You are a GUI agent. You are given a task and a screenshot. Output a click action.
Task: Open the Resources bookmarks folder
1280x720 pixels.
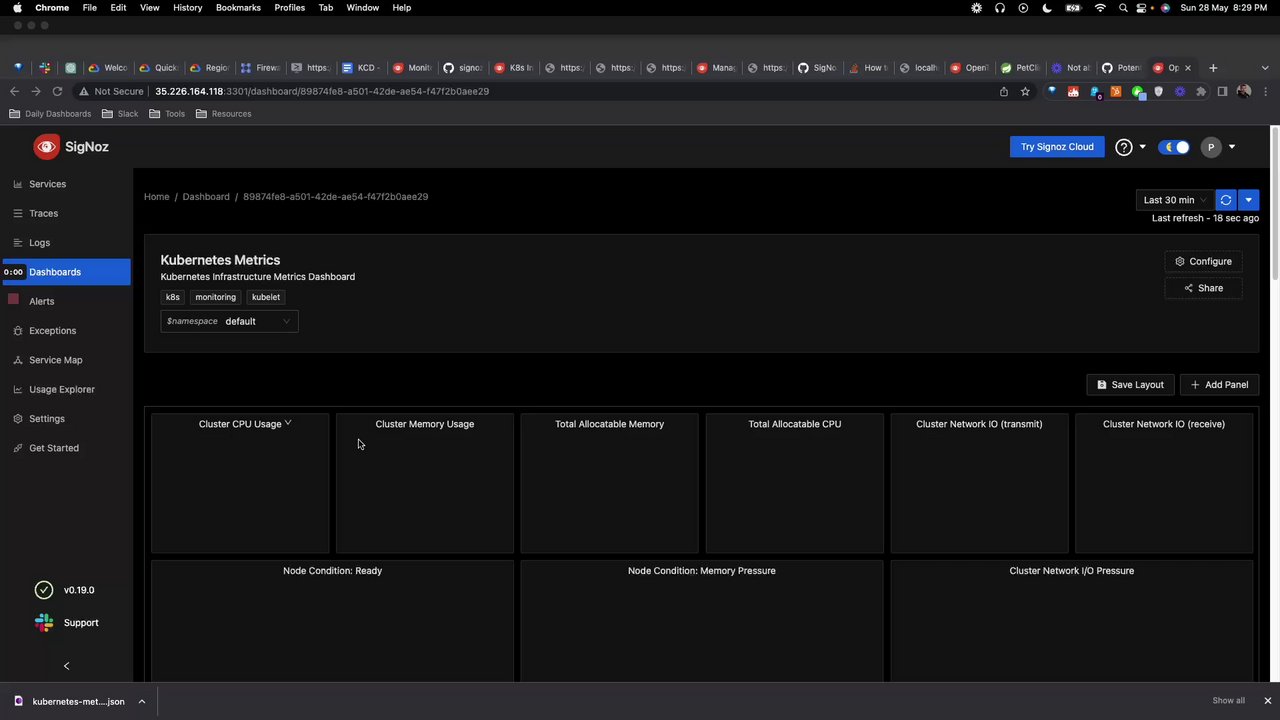coord(223,114)
